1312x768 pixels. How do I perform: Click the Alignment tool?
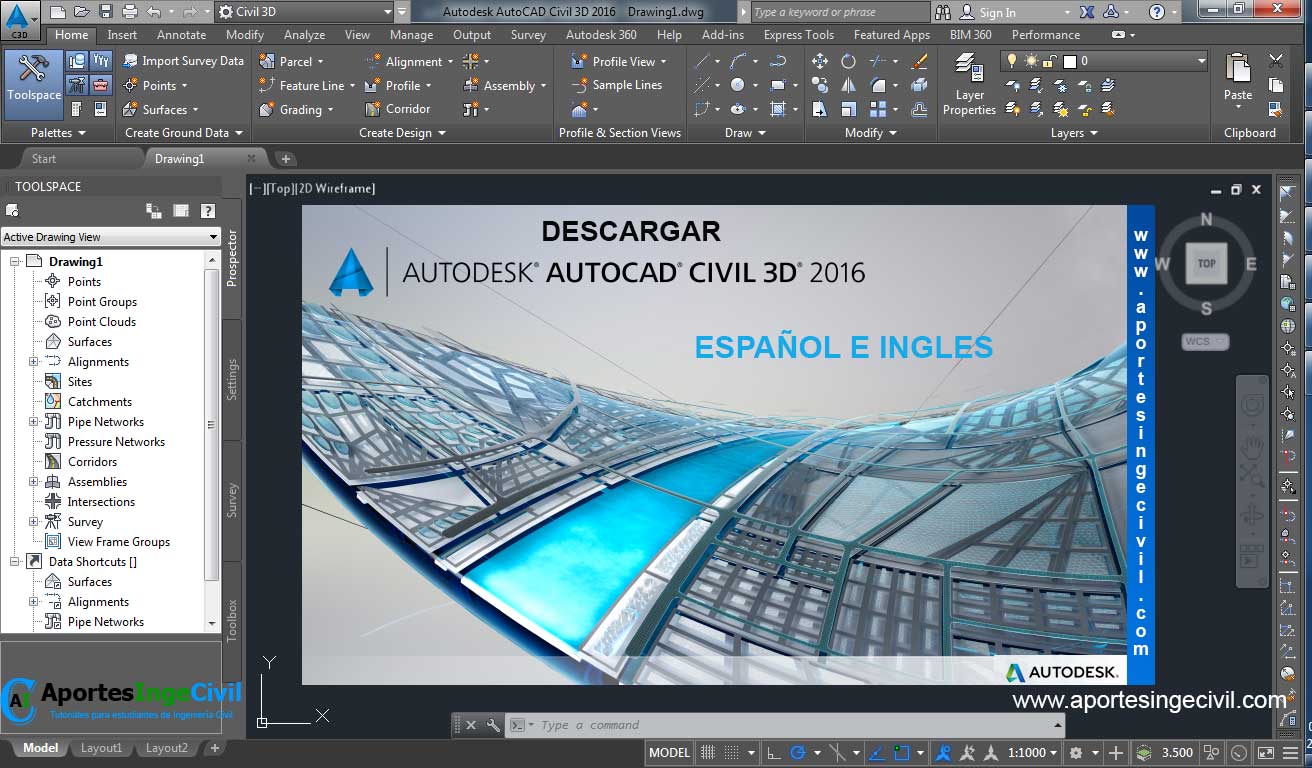click(409, 61)
